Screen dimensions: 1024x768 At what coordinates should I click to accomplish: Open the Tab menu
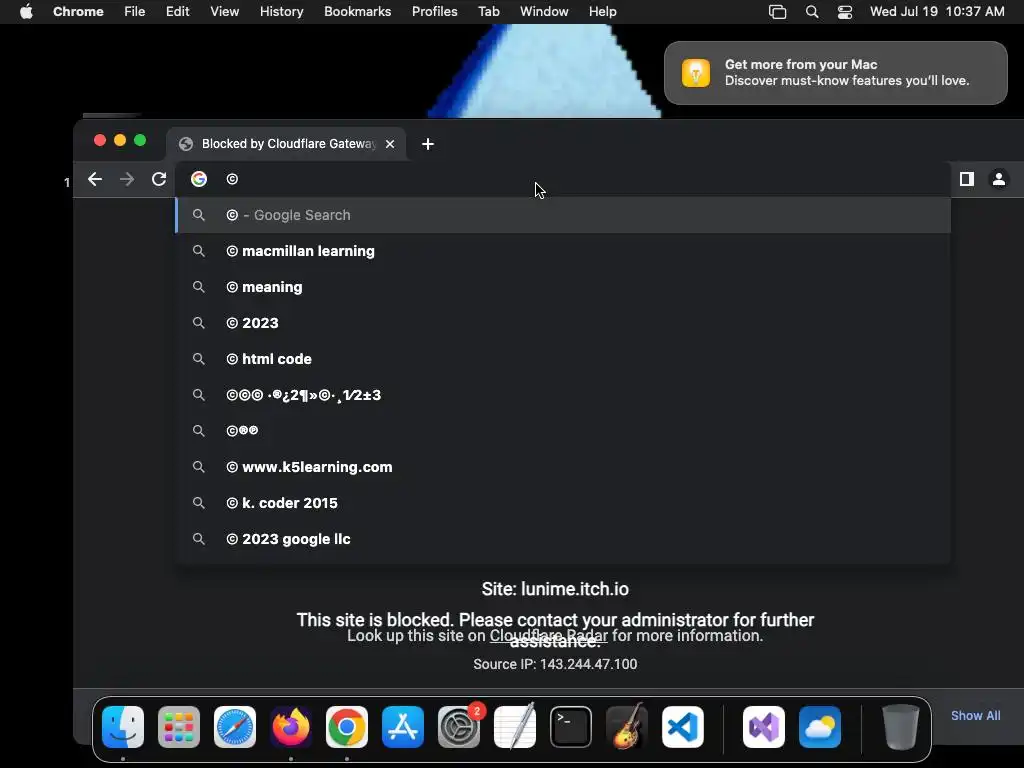click(x=488, y=12)
